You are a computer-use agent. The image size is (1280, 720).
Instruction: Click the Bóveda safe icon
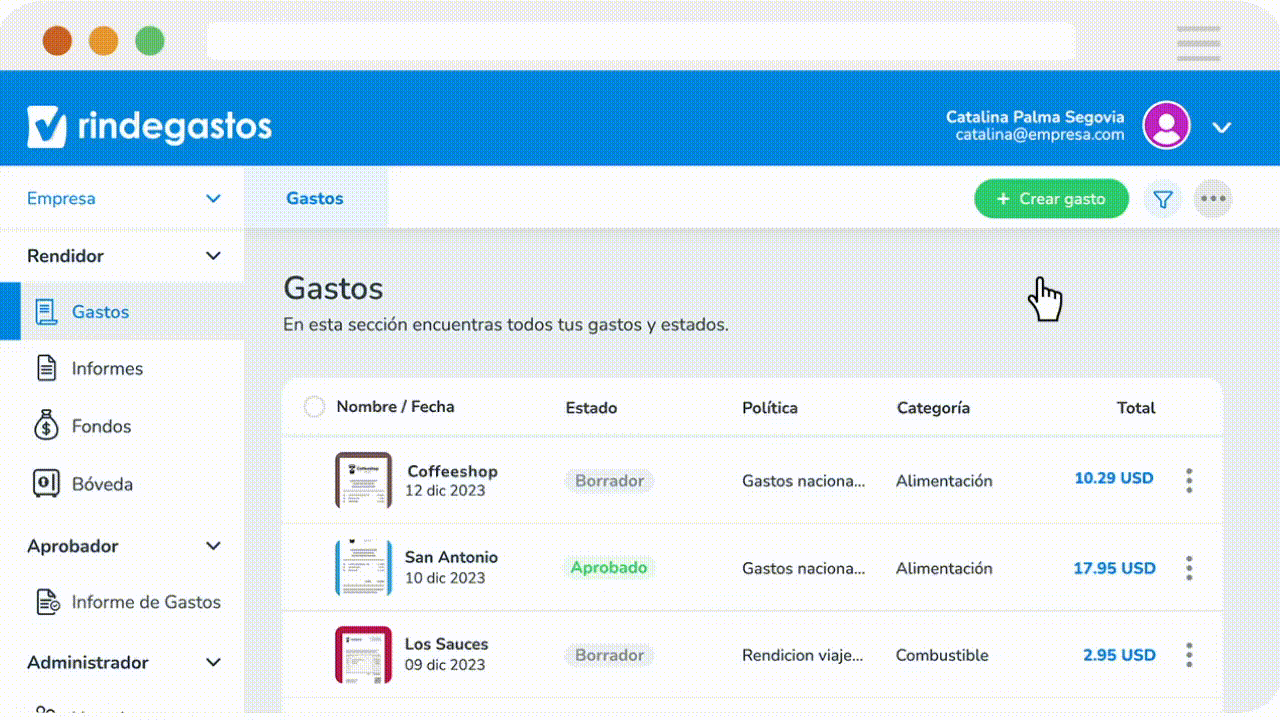[x=46, y=483]
